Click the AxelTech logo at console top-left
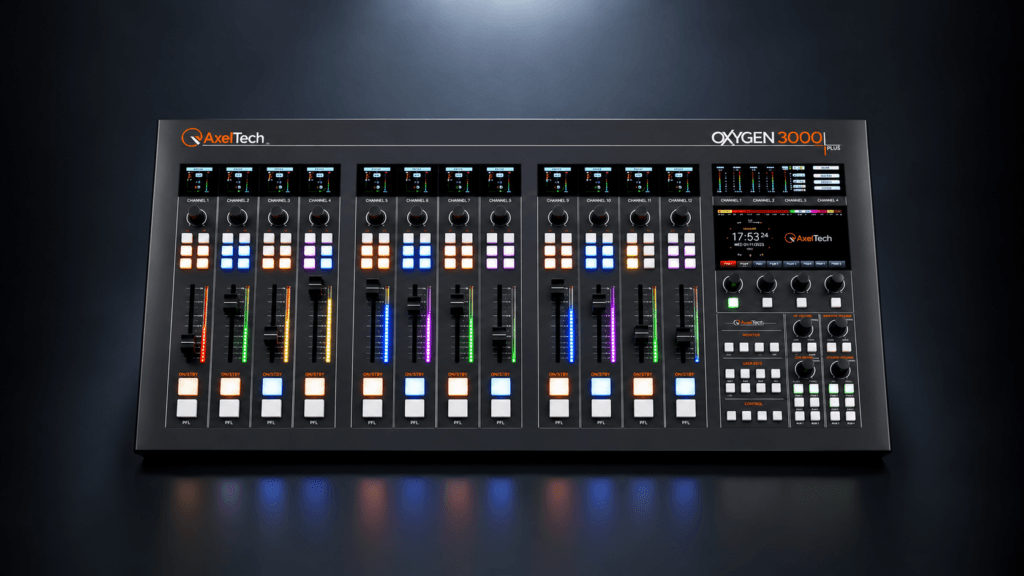The height and width of the screenshot is (576, 1024). [x=224, y=138]
